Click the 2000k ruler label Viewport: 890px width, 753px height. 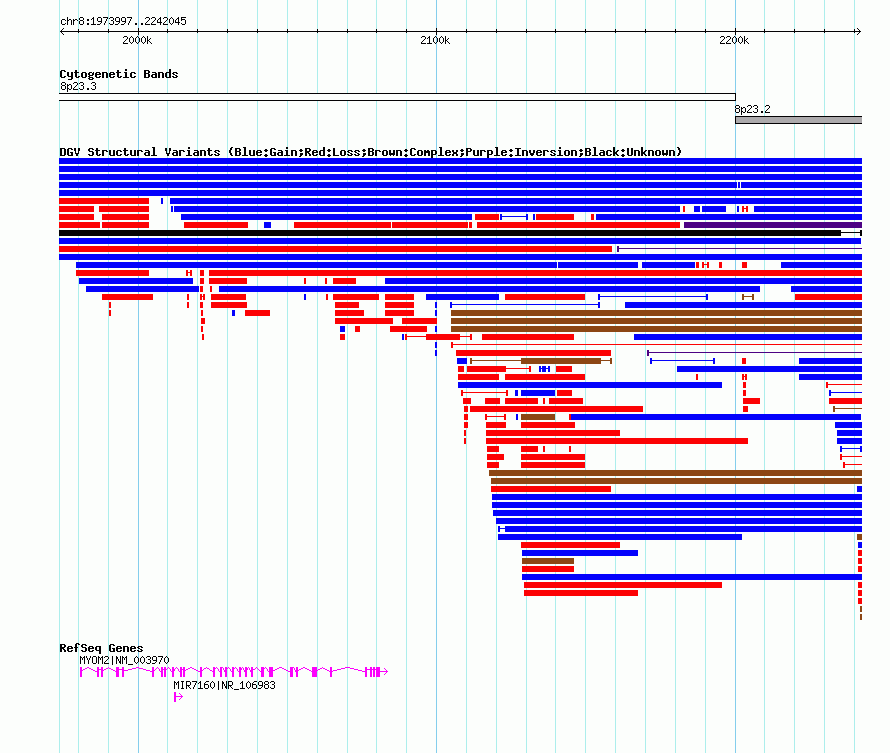point(137,40)
